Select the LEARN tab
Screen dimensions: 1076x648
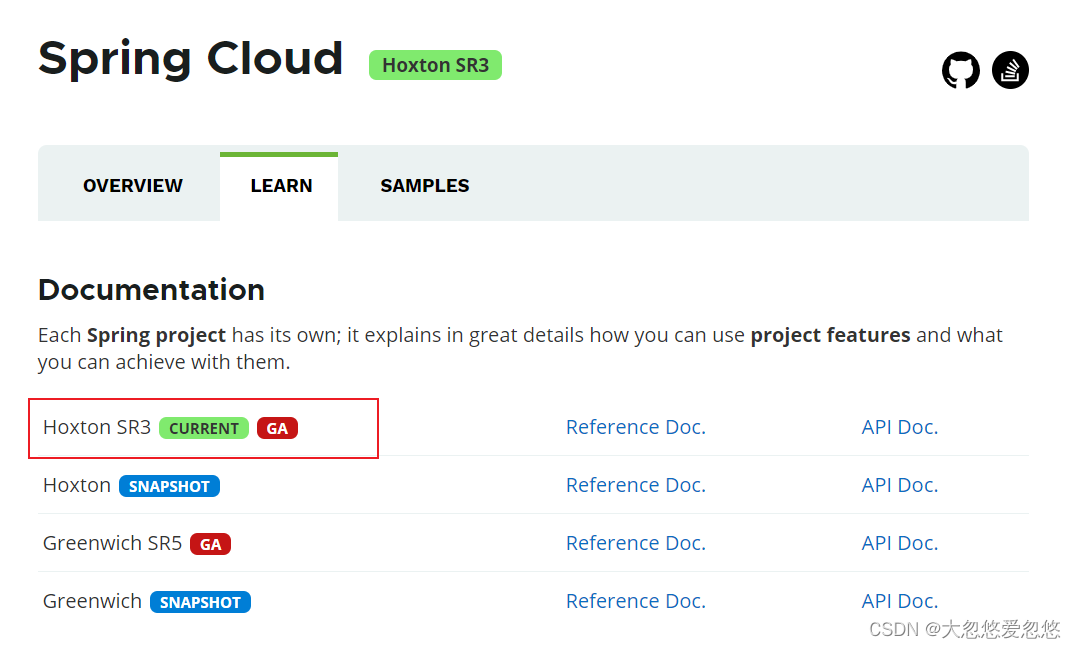[x=281, y=186]
